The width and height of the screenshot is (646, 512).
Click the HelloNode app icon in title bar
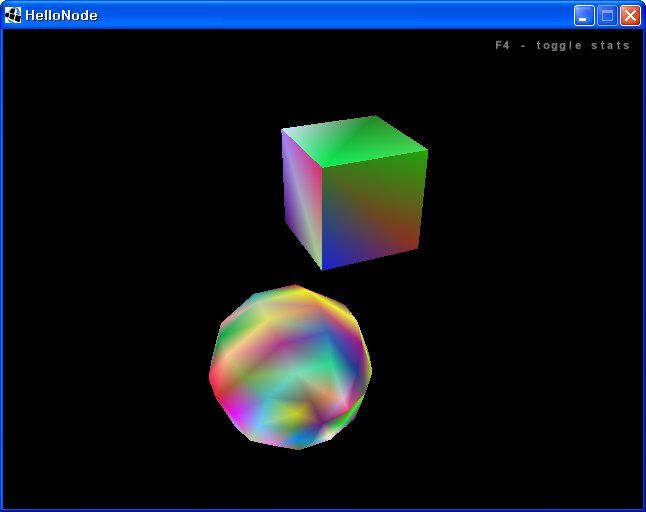pos(12,15)
